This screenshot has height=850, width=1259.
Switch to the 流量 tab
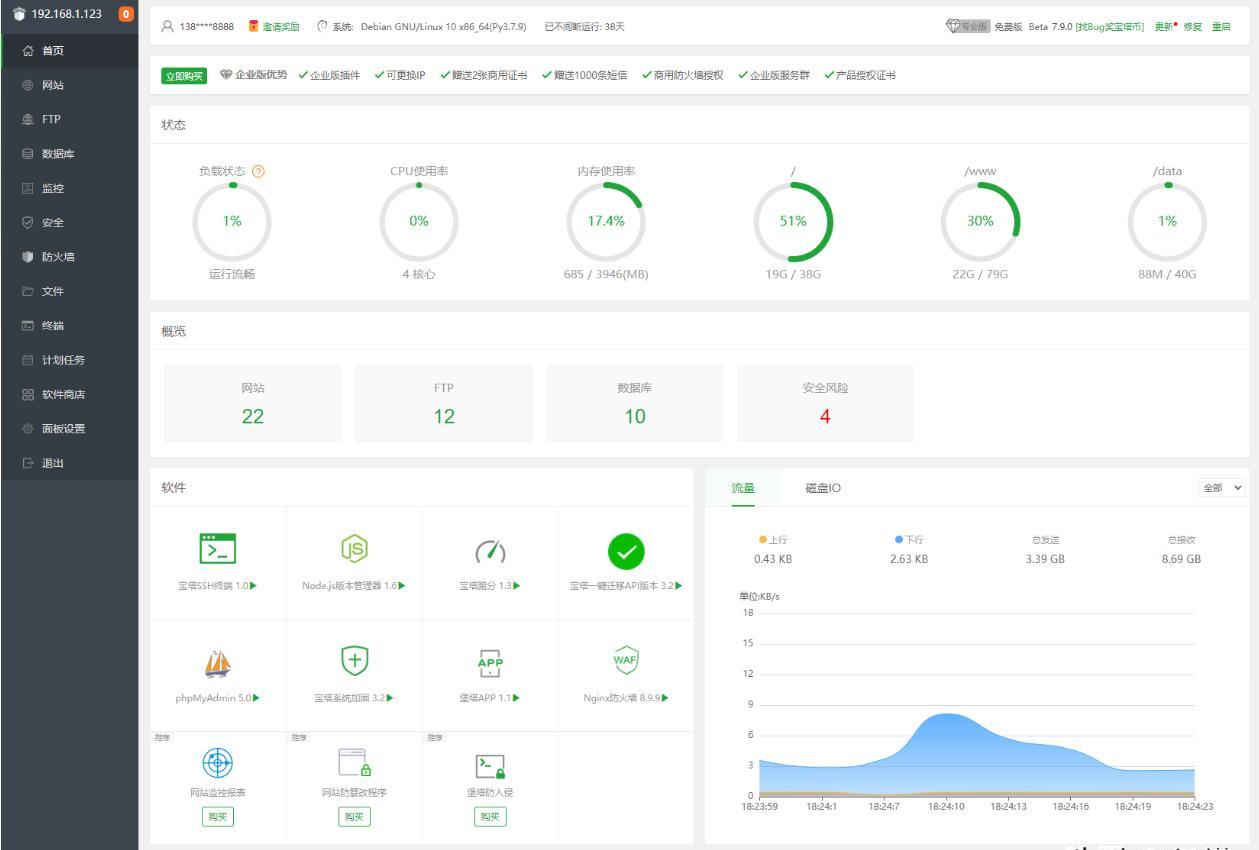[x=743, y=488]
